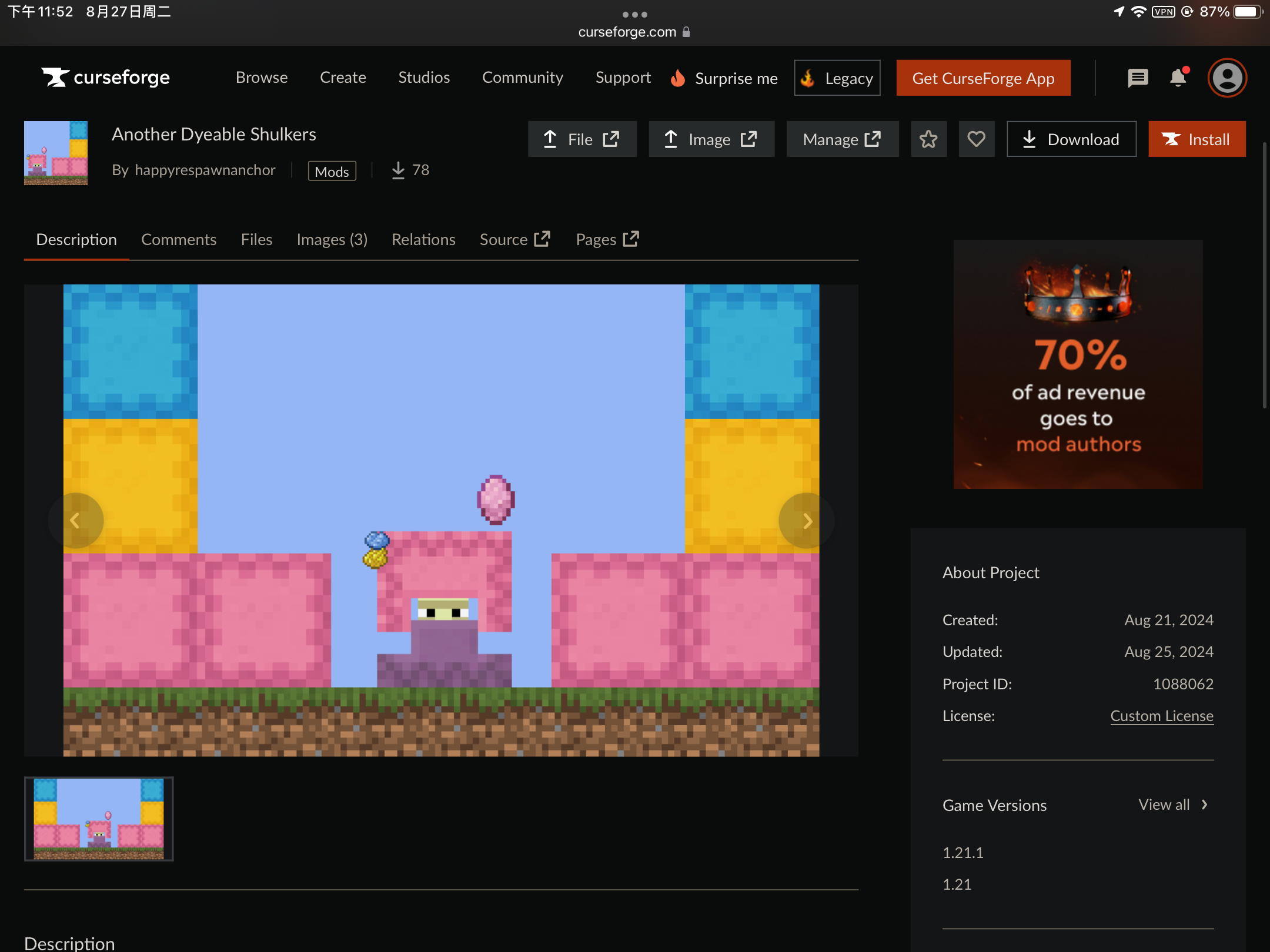This screenshot has width=1270, height=952.
Task: Click the orange Install button
Action: (x=1197, y=139)
